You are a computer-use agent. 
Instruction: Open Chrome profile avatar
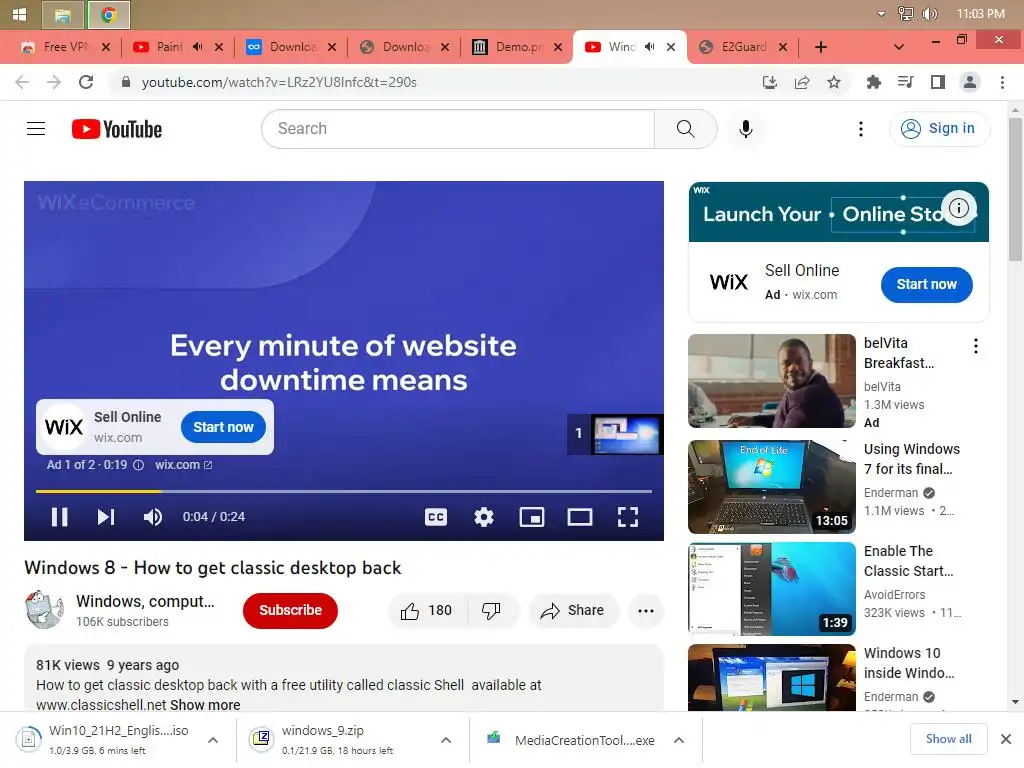(970, 82)
